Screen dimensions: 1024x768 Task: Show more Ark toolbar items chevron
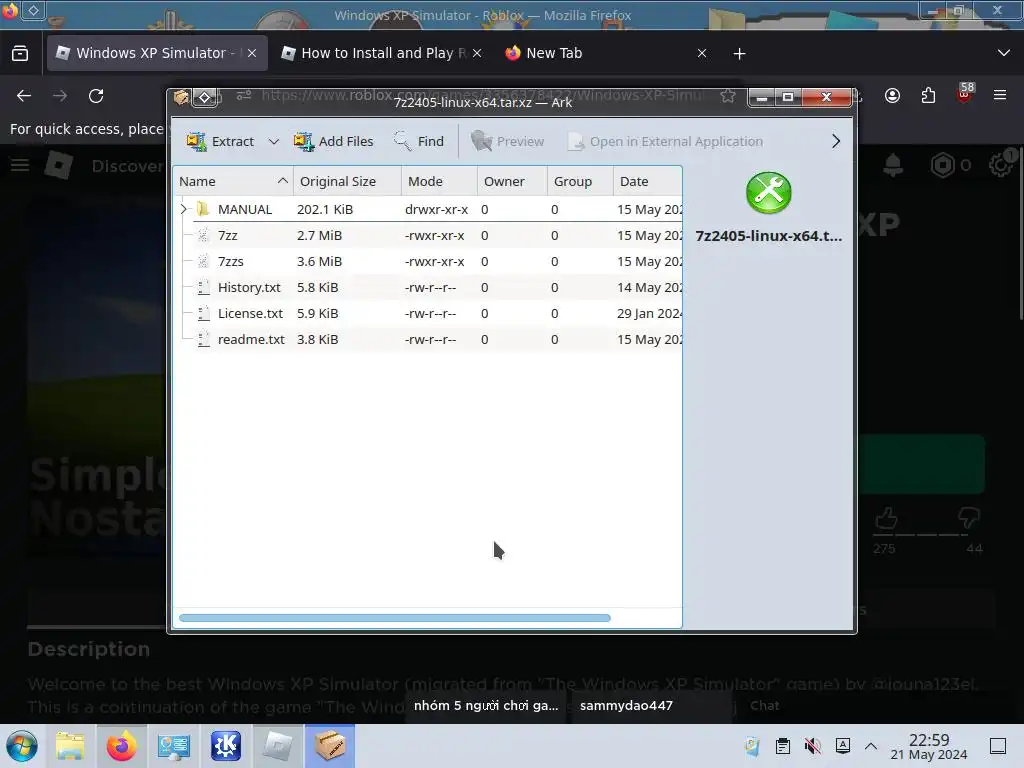pyautogui.click(x=836, y=141)
